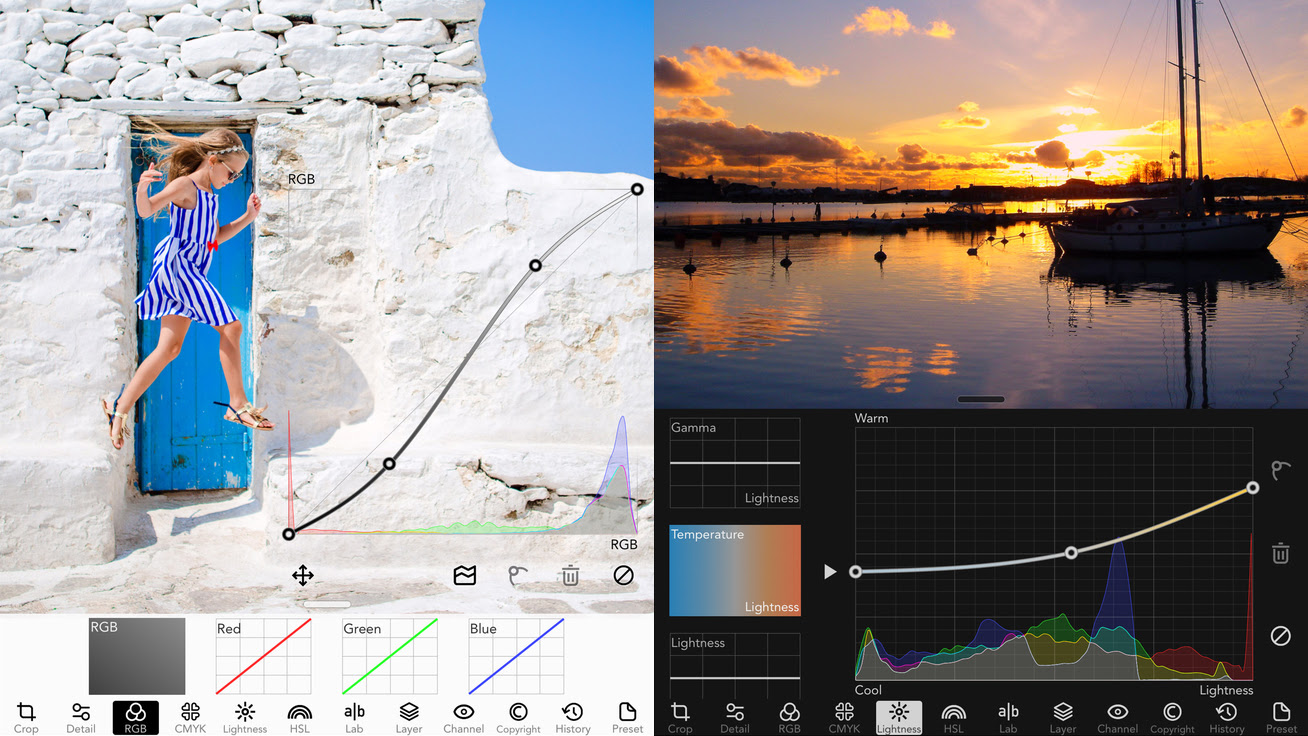Click bottom-left origin point of RGB curve
The image size is (1308, 736).
pyautogui.click(x=288, y=534)
